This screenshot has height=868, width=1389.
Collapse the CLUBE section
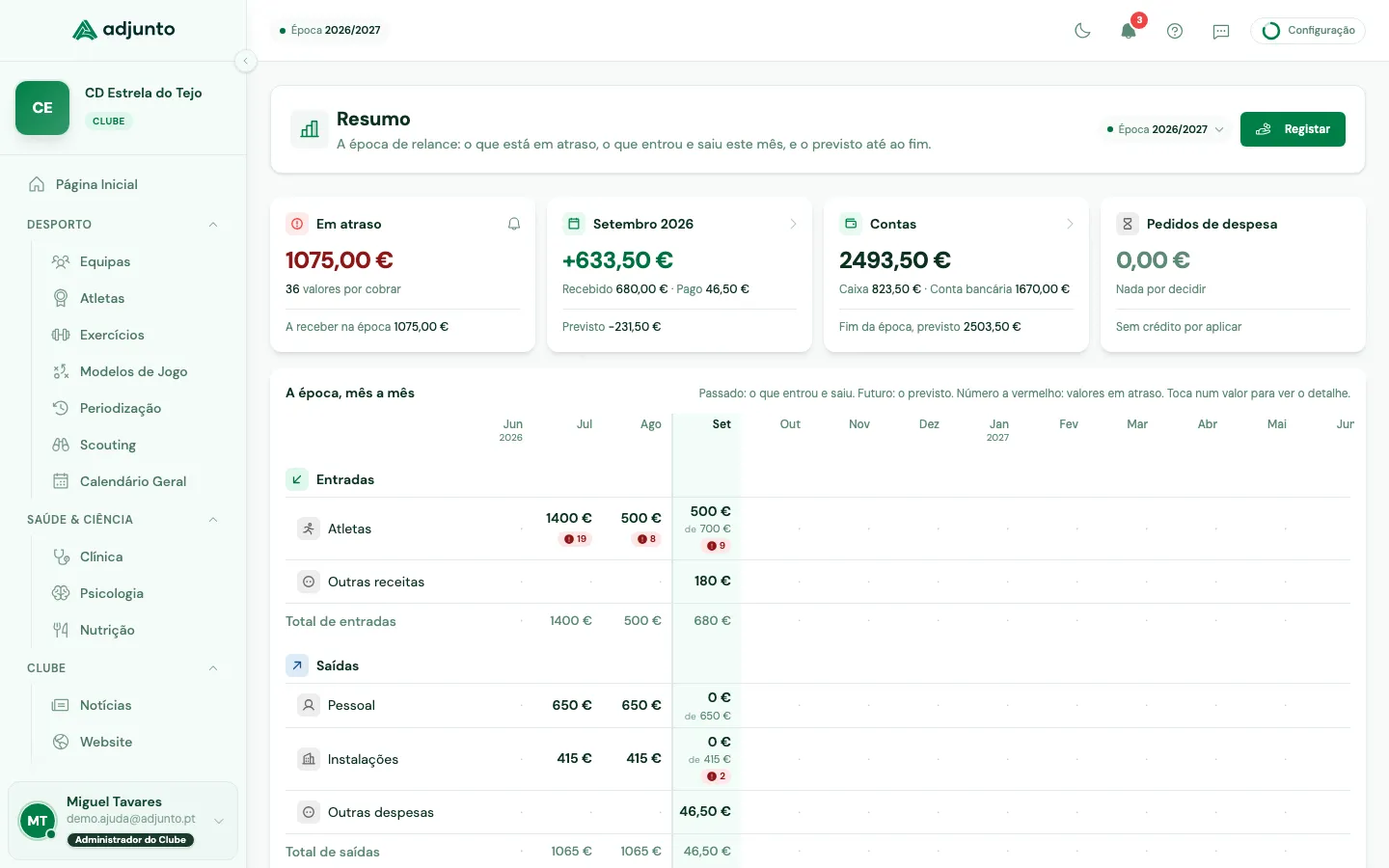tap(213, 668)
